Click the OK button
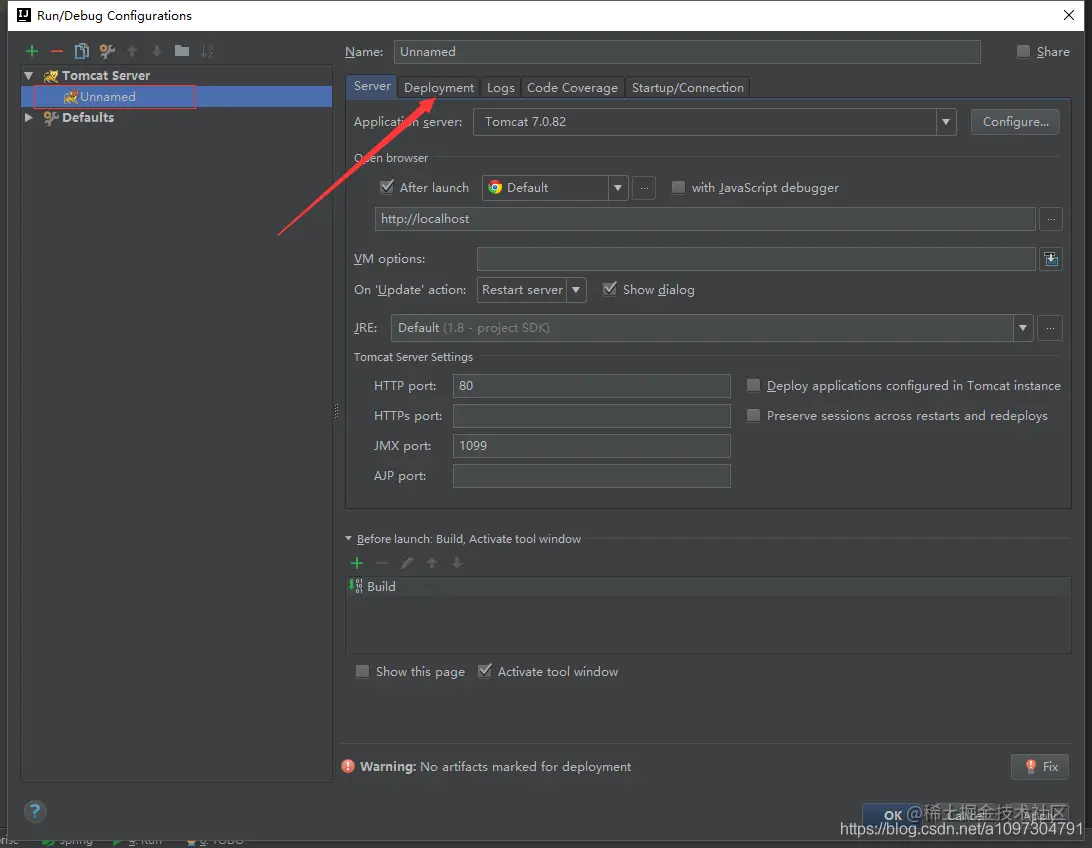The width and height of the screenshot is (1092, 848). coord(893,815)
